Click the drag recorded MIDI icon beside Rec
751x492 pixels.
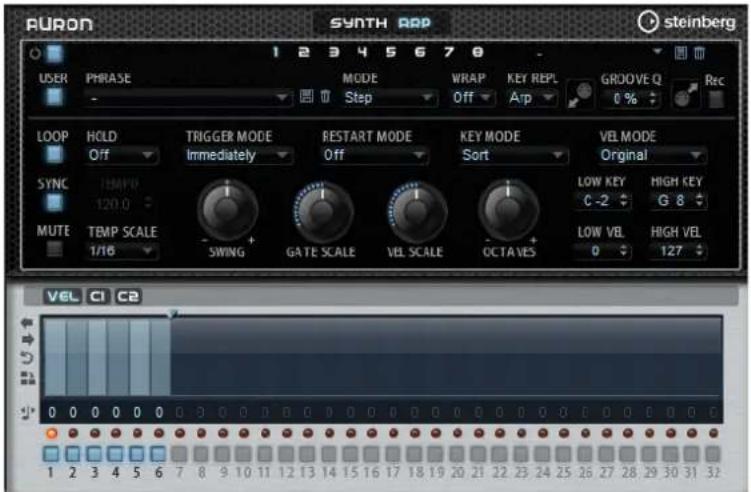pos(685,94)
